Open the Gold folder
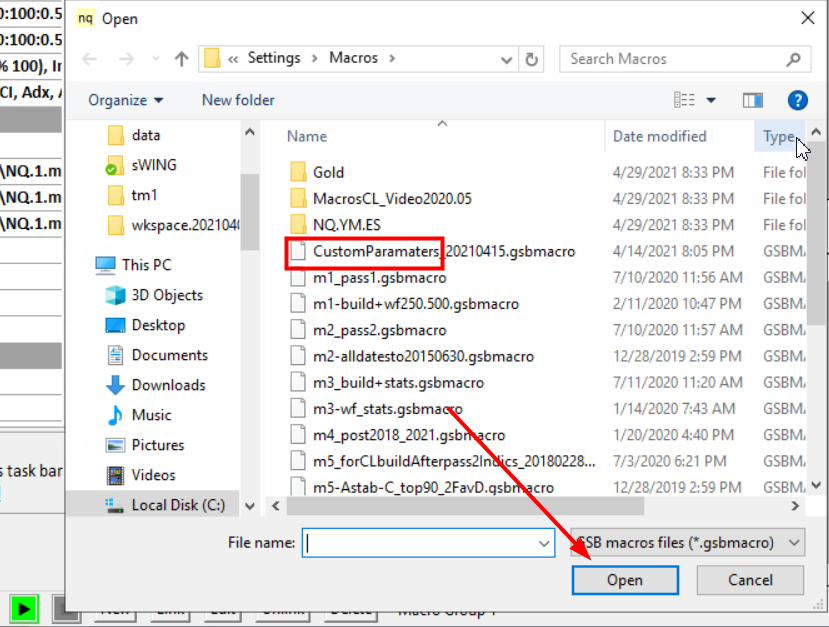This screenshot has width=829, height=627. coord(328,172)
